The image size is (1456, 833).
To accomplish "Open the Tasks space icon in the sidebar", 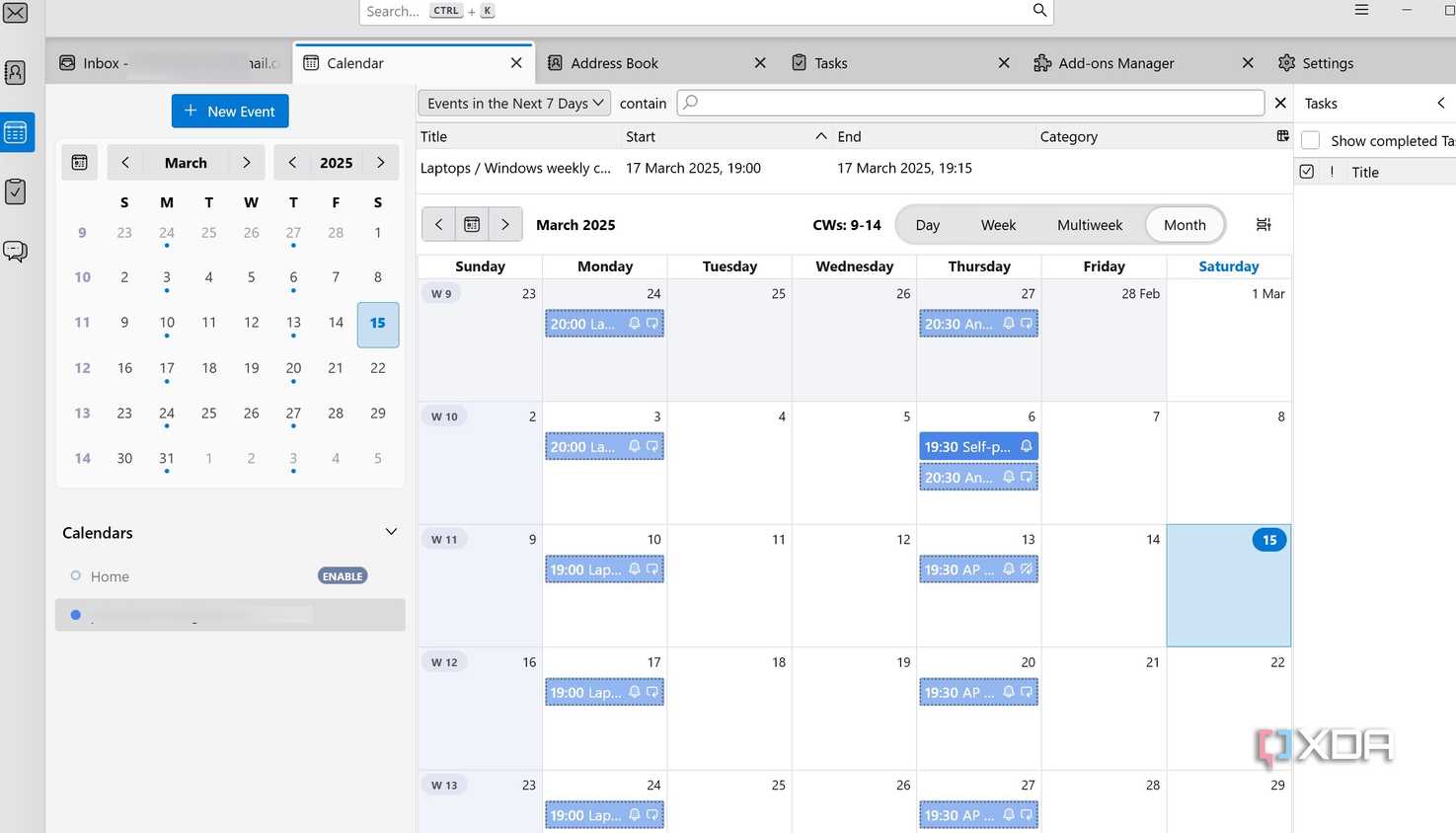I will pos(16,191).
